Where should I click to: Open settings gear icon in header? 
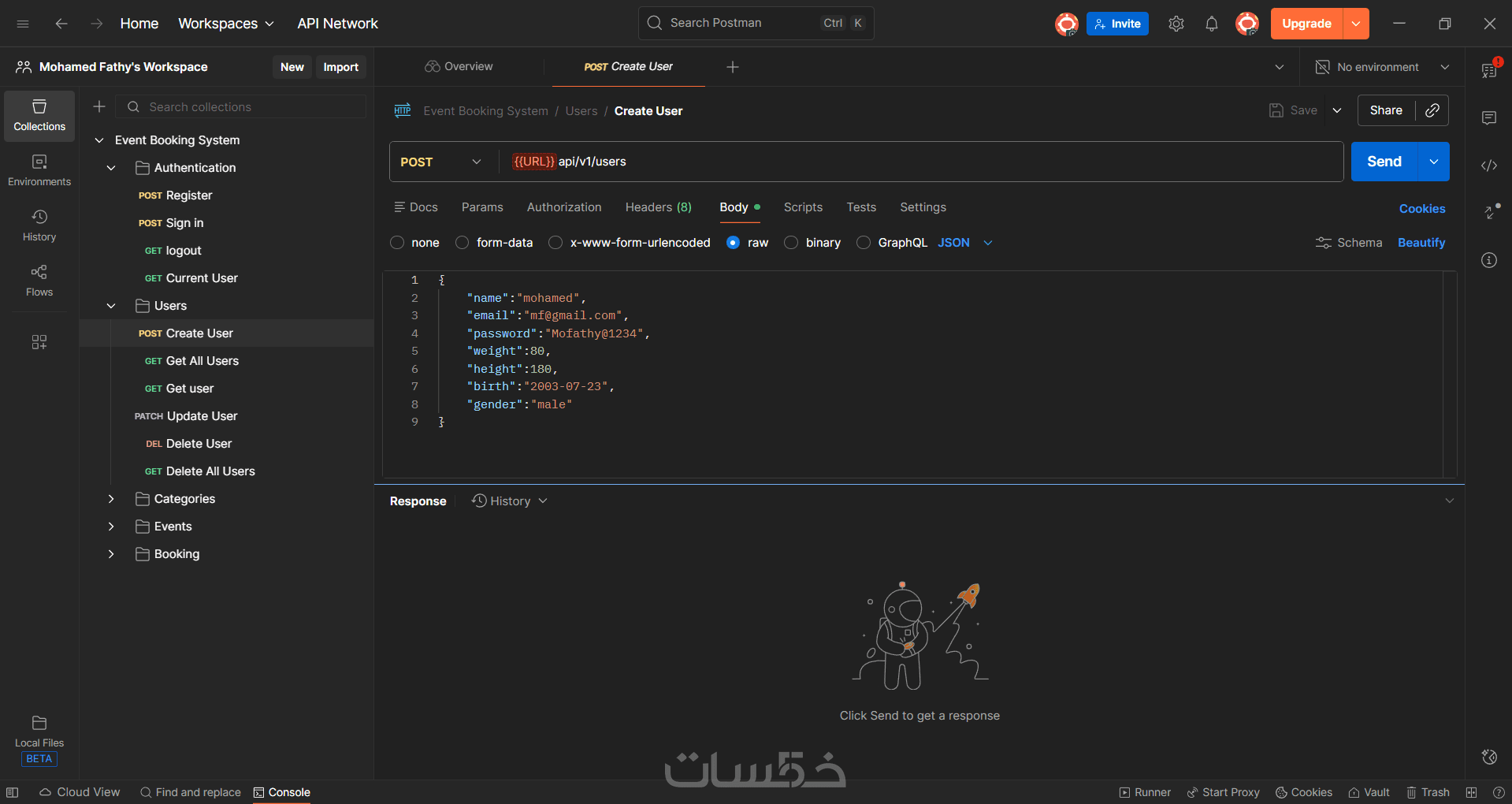(1176, 24)
